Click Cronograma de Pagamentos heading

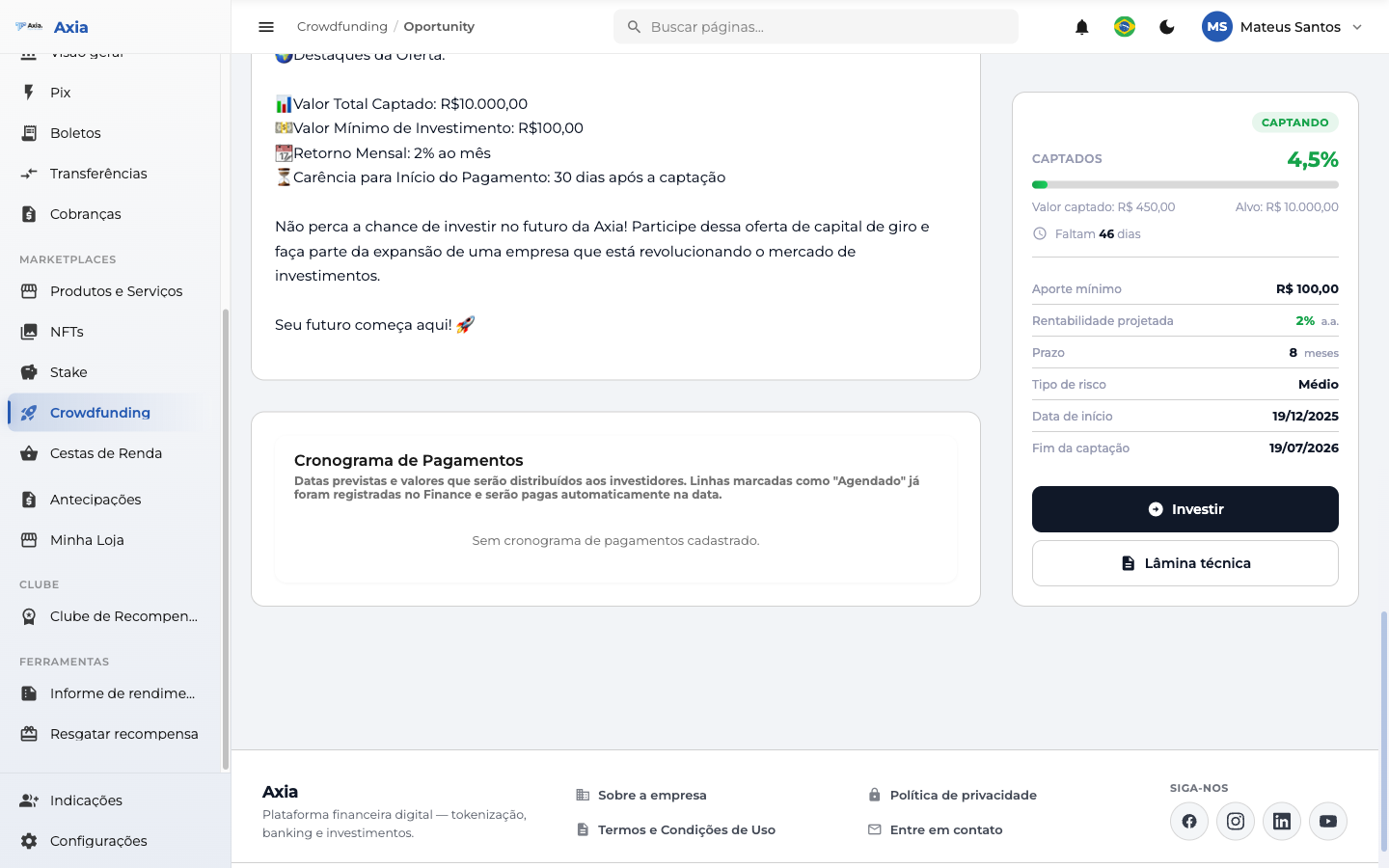point(409,461)
